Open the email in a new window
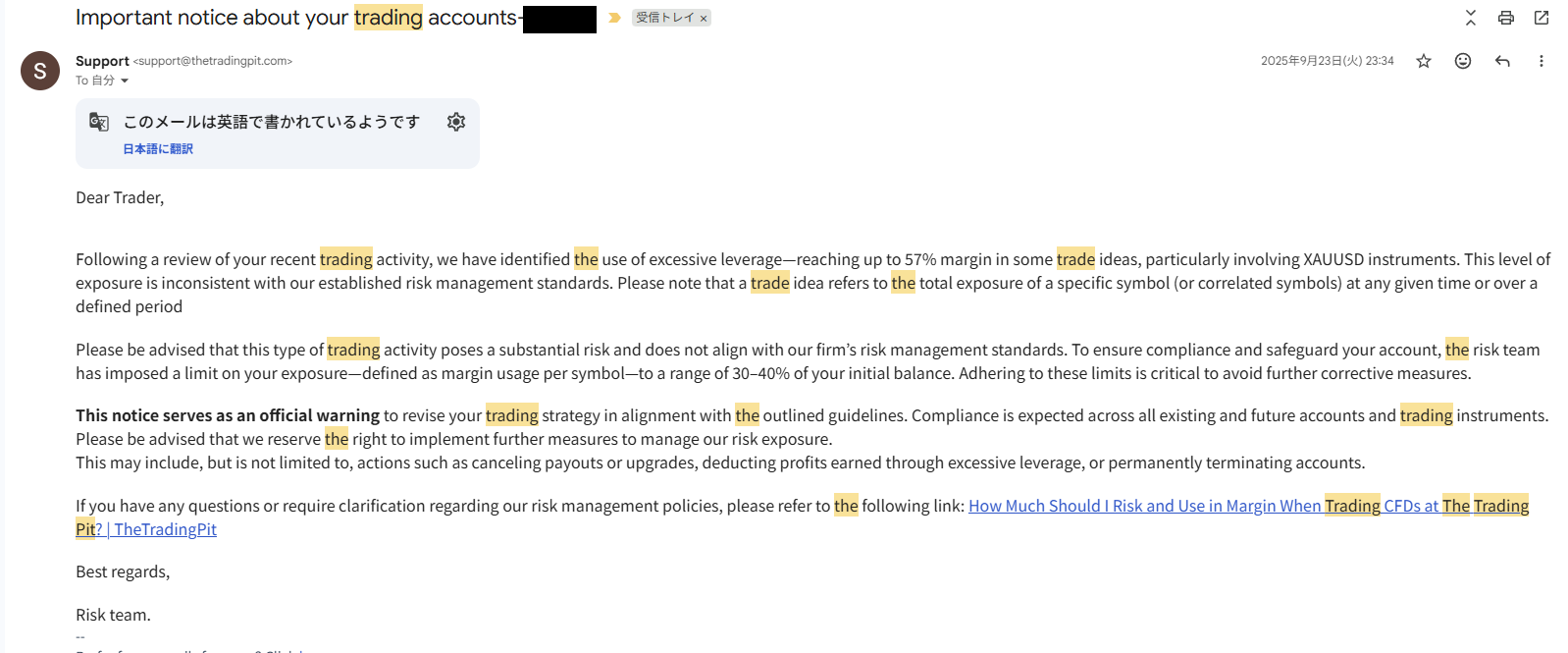This screenshot has width=1568, height=653. tap(1541, 18)
